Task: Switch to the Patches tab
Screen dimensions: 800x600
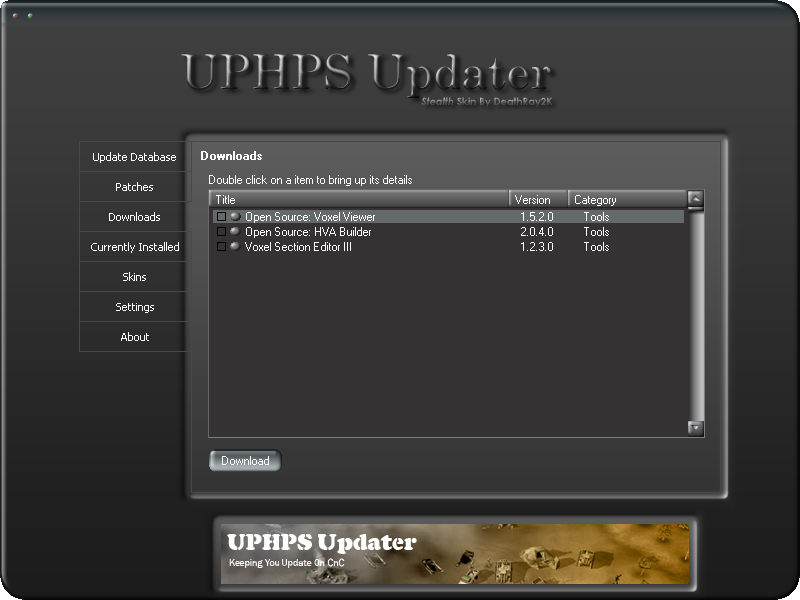Action: pyautogui.click(x=134, y=187)
